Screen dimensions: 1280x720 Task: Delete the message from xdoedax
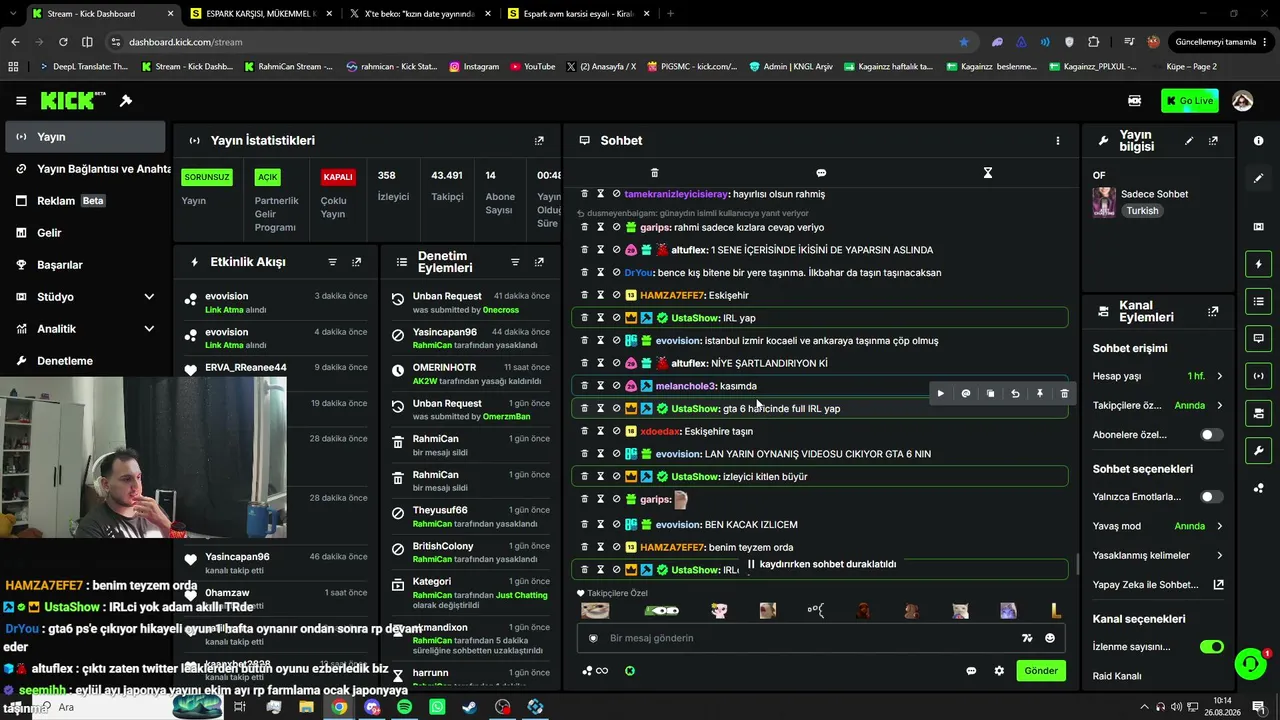click(x=585, y=431)
